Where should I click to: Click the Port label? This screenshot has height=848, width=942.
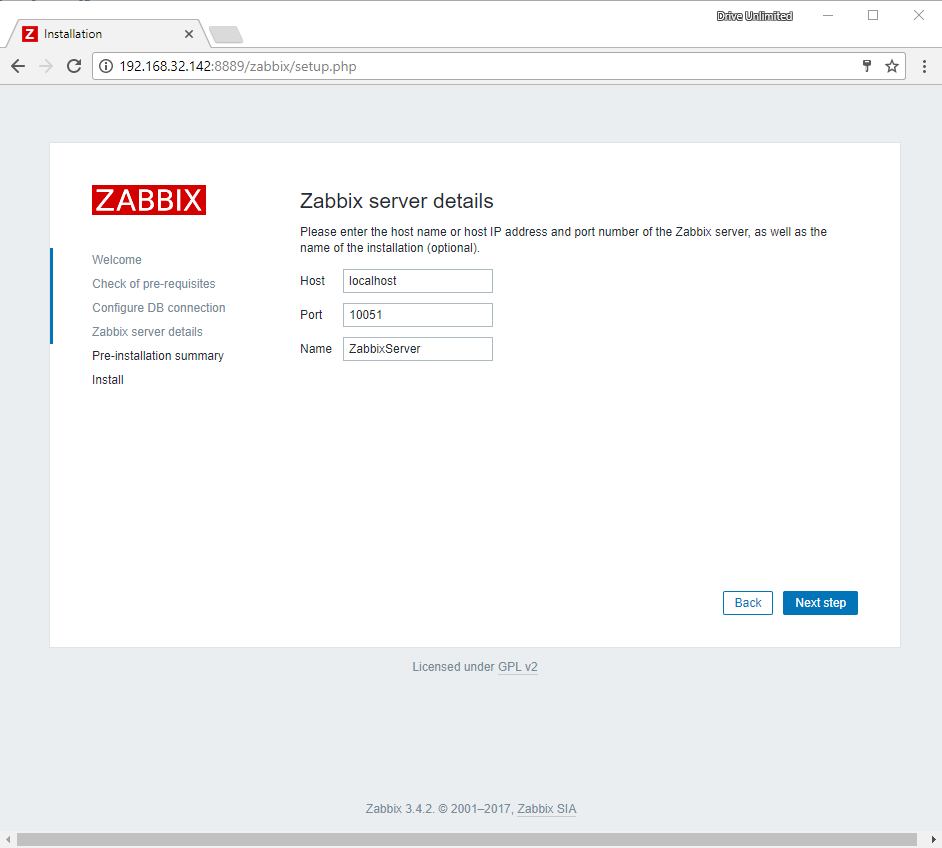(311, 315)
